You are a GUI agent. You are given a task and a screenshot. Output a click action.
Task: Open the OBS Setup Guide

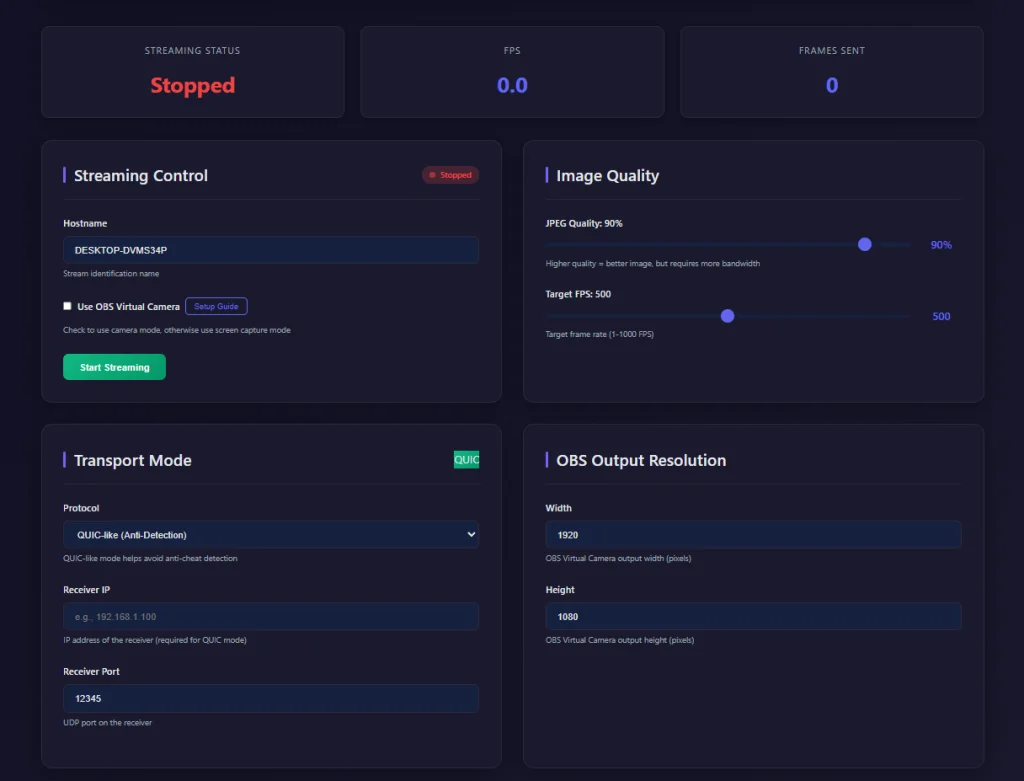coord(216,306)
